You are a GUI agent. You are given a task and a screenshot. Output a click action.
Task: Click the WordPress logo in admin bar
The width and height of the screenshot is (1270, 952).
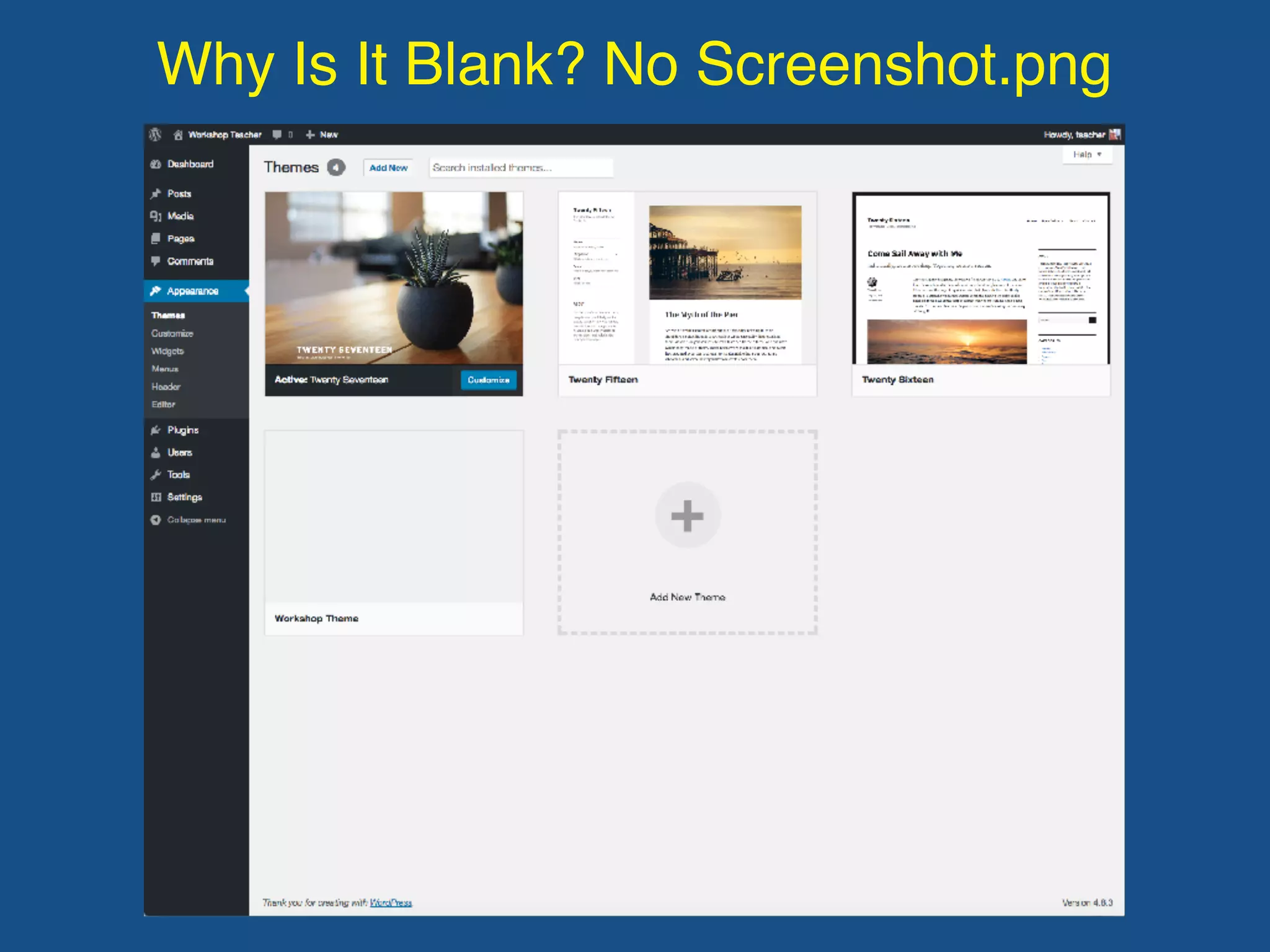155,134
